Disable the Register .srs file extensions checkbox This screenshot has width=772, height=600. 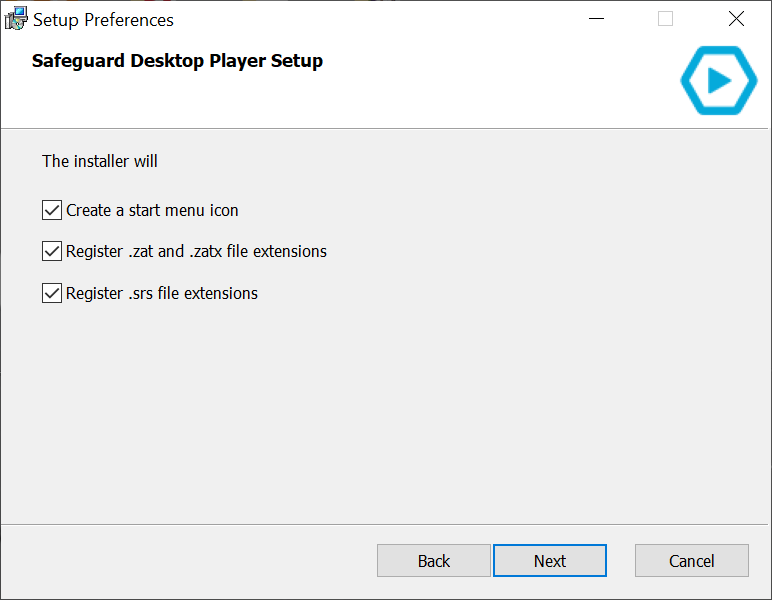52,293
